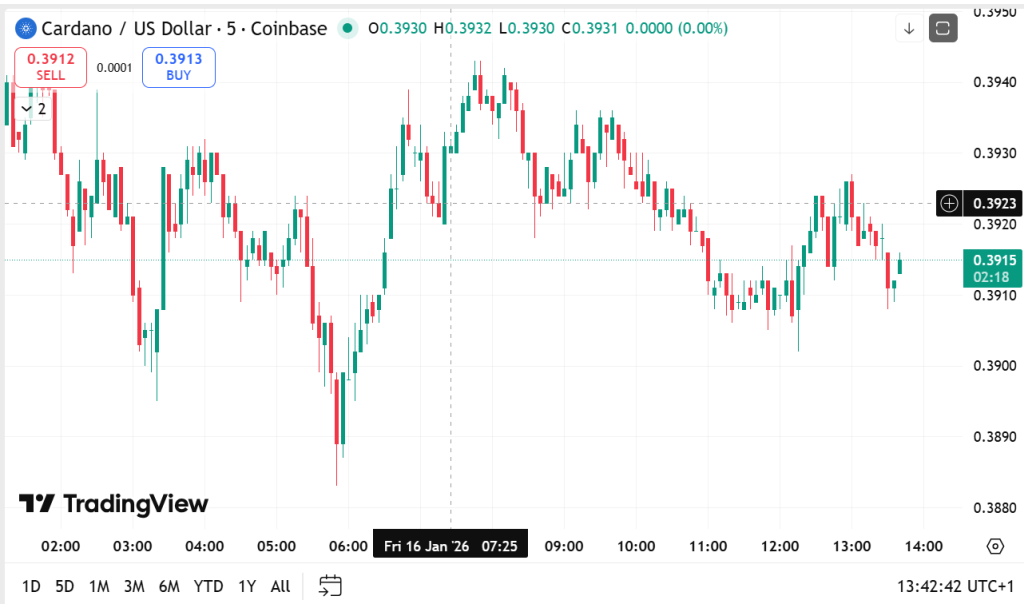Click the plus icon beside the 0.3923 price label

[950, 203]
